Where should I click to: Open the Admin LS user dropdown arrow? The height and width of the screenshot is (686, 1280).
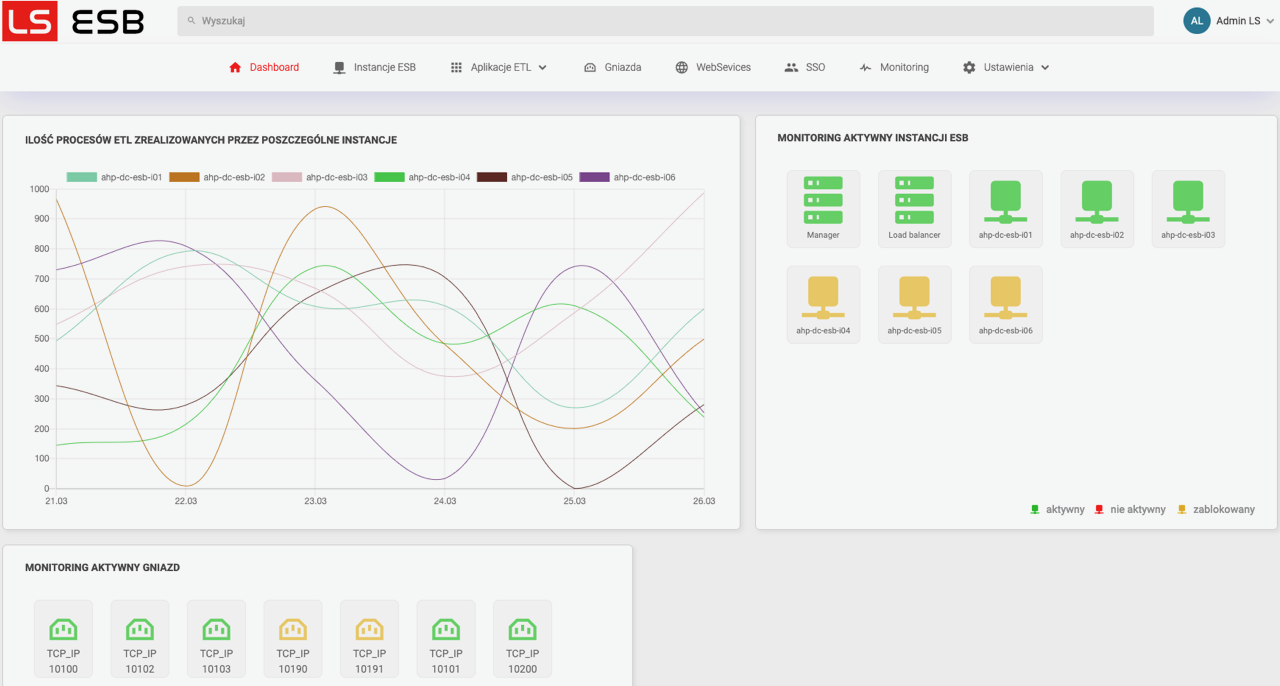pyautogui.click(x=1270, y=20)
